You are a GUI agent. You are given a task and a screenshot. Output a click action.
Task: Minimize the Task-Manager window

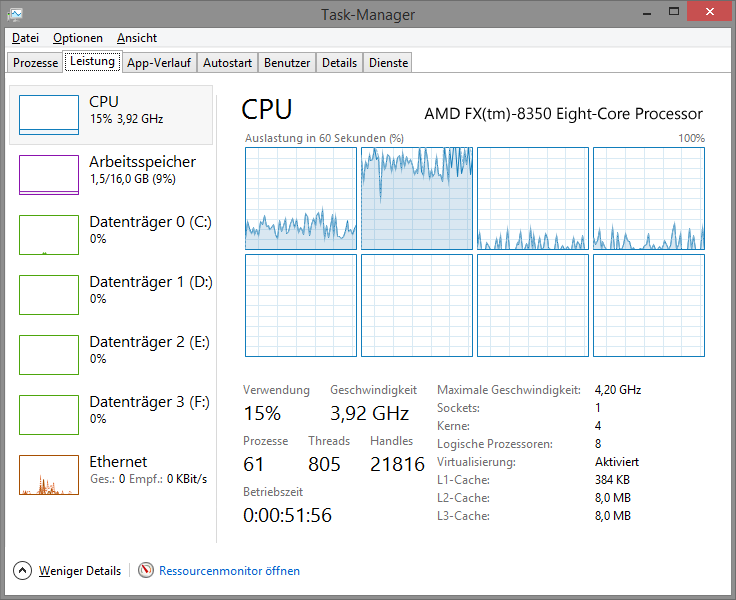click(647, 12)
